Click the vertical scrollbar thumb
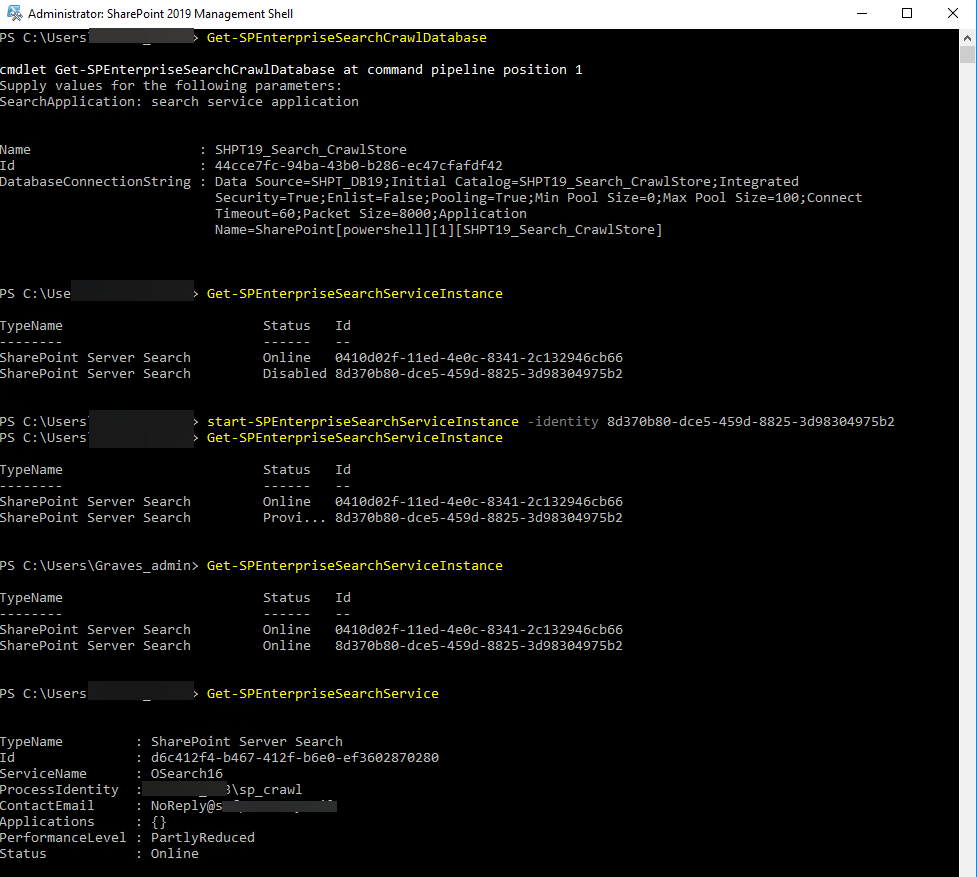The height and width of the screenshot is (877, 977). coord(967,54)
